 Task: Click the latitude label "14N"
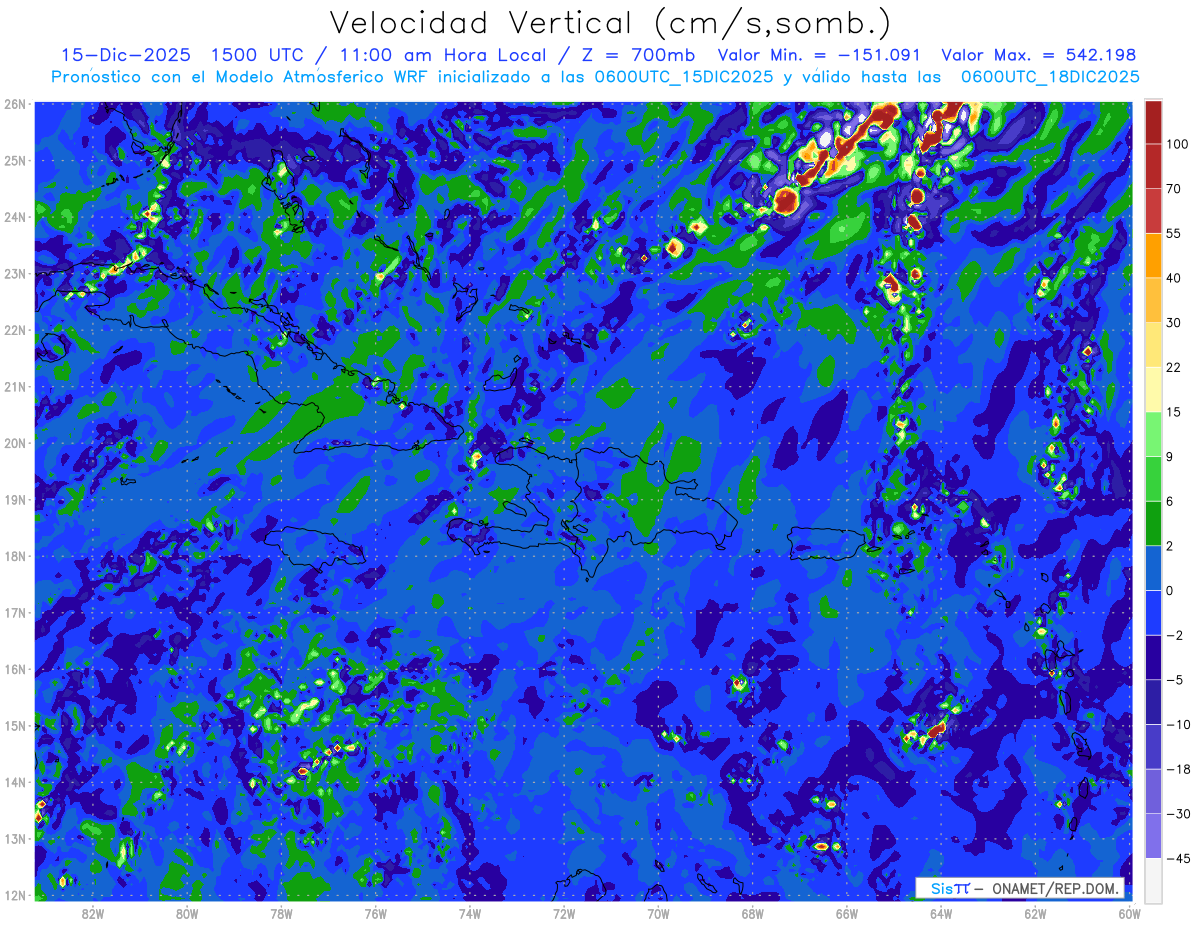coord(15,782)
